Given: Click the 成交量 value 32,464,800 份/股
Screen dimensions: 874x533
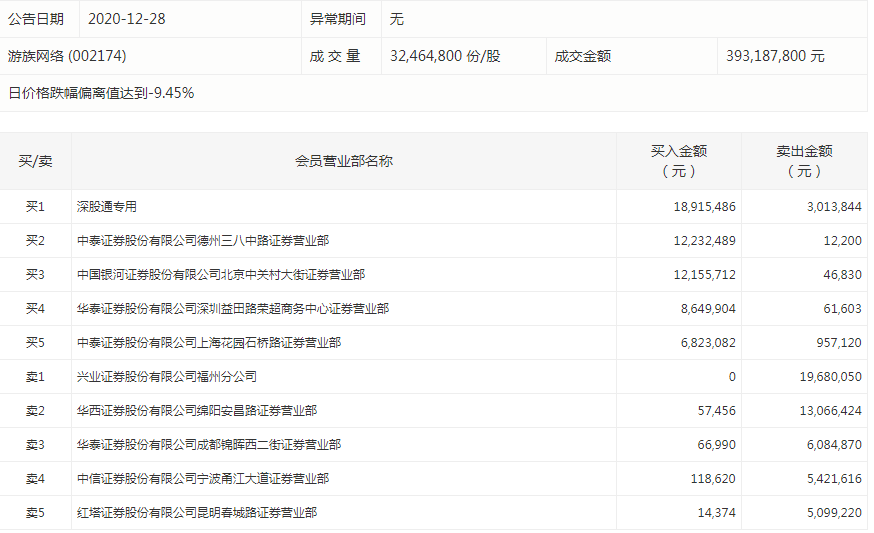Looking at the screenshot, I should tap(445, 56).
